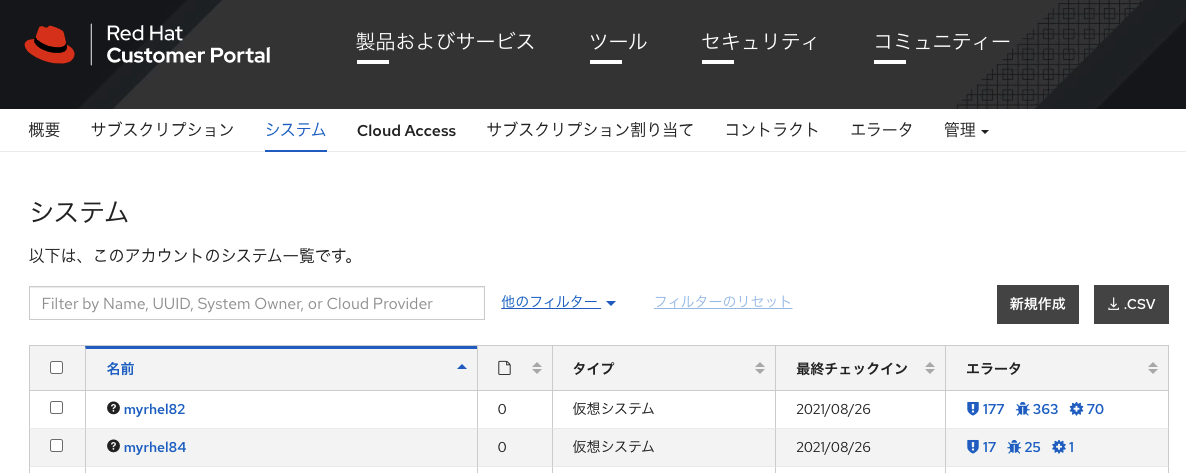
Task: Open エラータ tab in navigation
Action: point(881,130)
